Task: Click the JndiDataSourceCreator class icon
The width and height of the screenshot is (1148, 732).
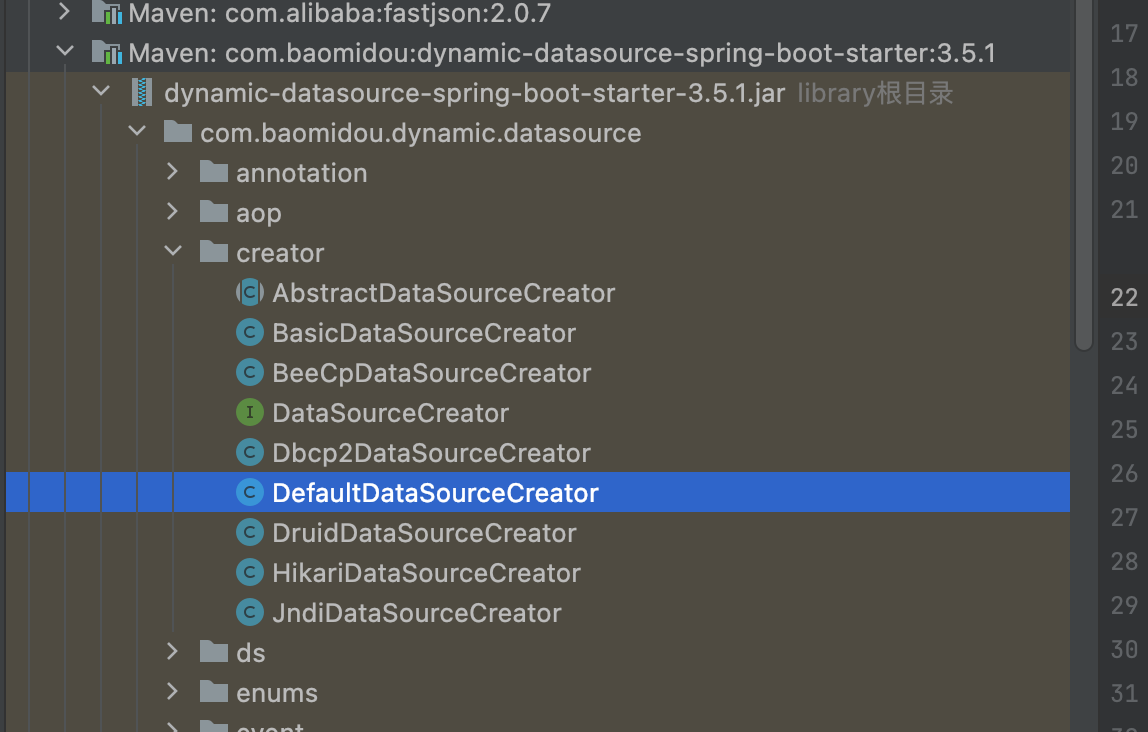Action: point(250,612)
